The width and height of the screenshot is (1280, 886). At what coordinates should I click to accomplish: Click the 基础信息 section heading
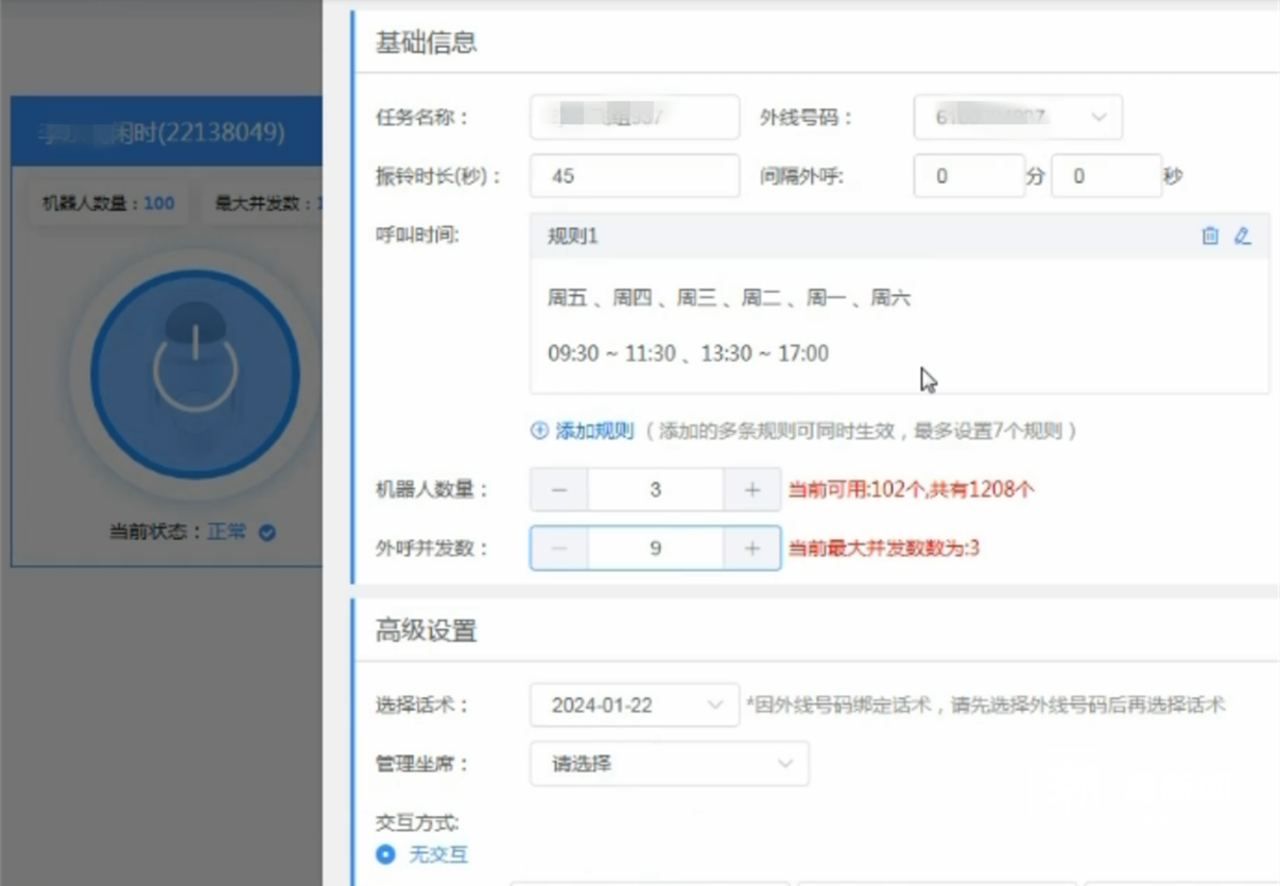click(x=426, y=42)
